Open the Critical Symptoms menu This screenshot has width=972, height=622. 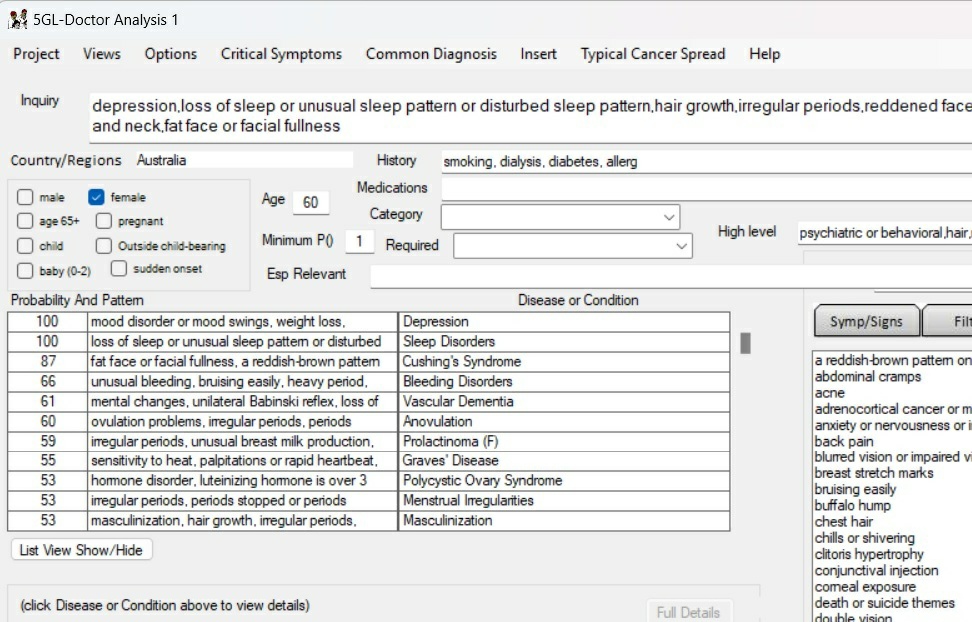click(x=281, y=54)
